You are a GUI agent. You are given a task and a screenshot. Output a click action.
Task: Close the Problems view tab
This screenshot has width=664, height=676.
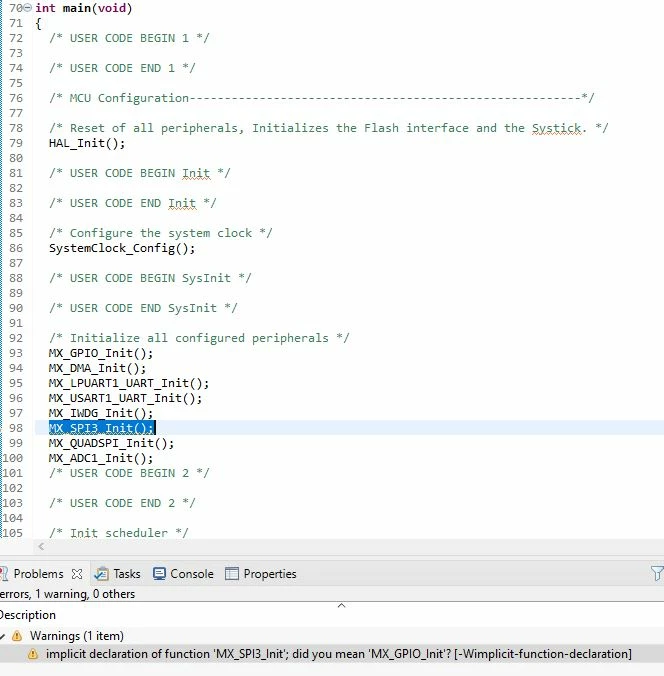point(77,574)
